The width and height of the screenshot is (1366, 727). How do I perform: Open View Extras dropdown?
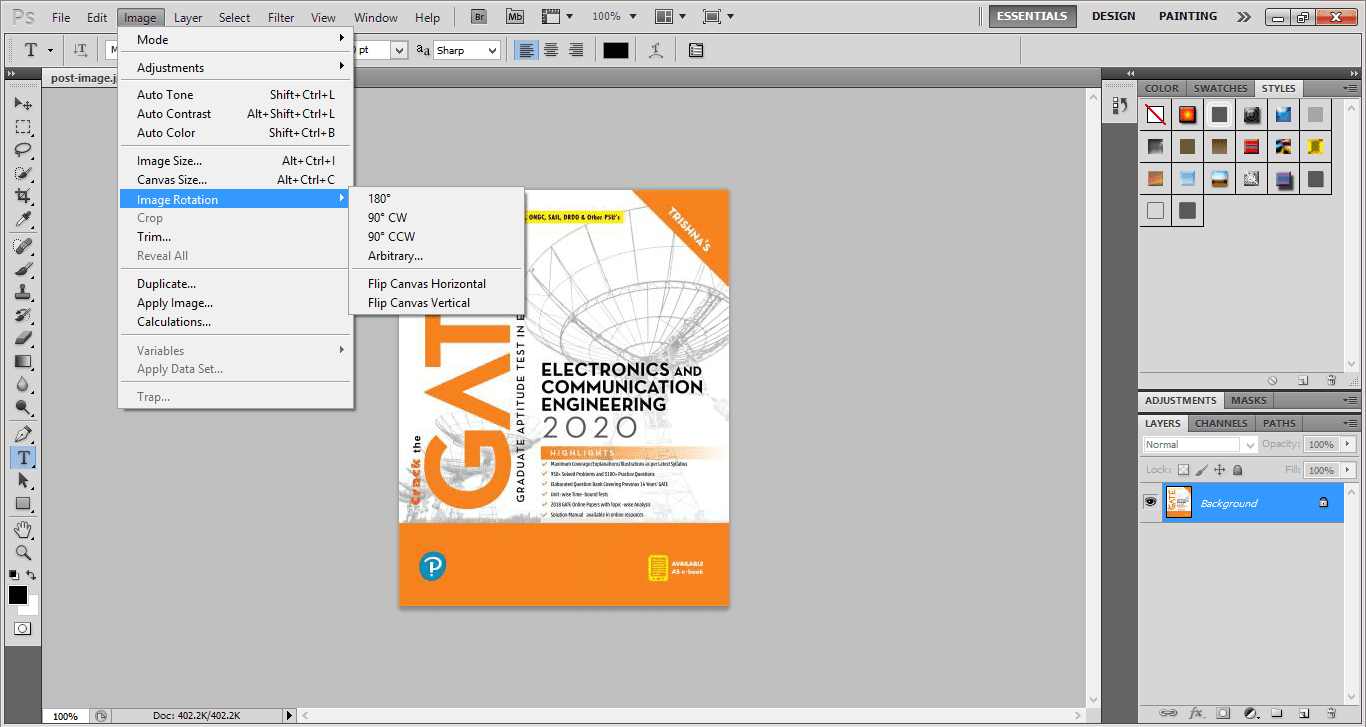pos(557,17)
